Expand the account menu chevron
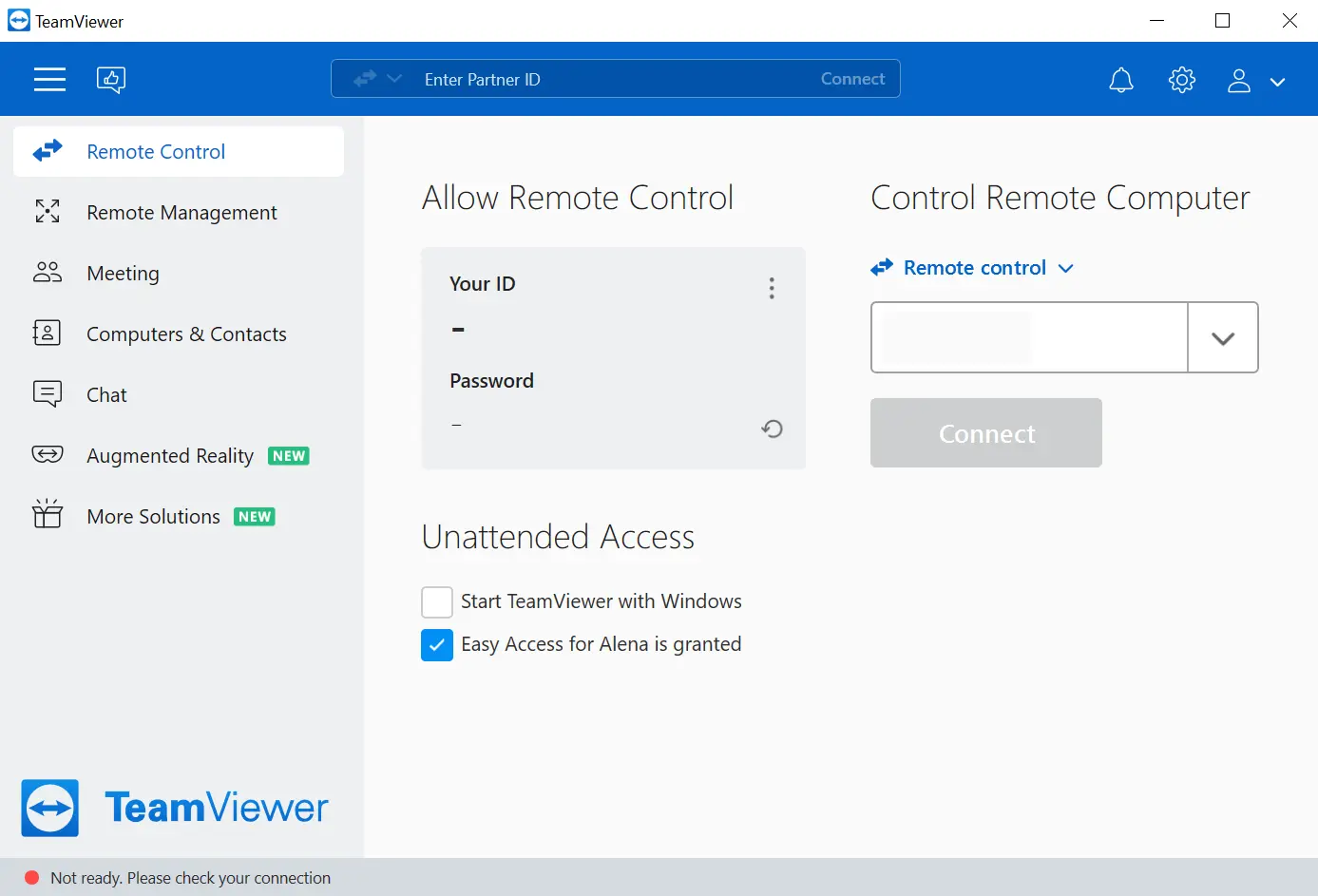This screenshot has height=896, width=1318. [x=1278, y=82]
